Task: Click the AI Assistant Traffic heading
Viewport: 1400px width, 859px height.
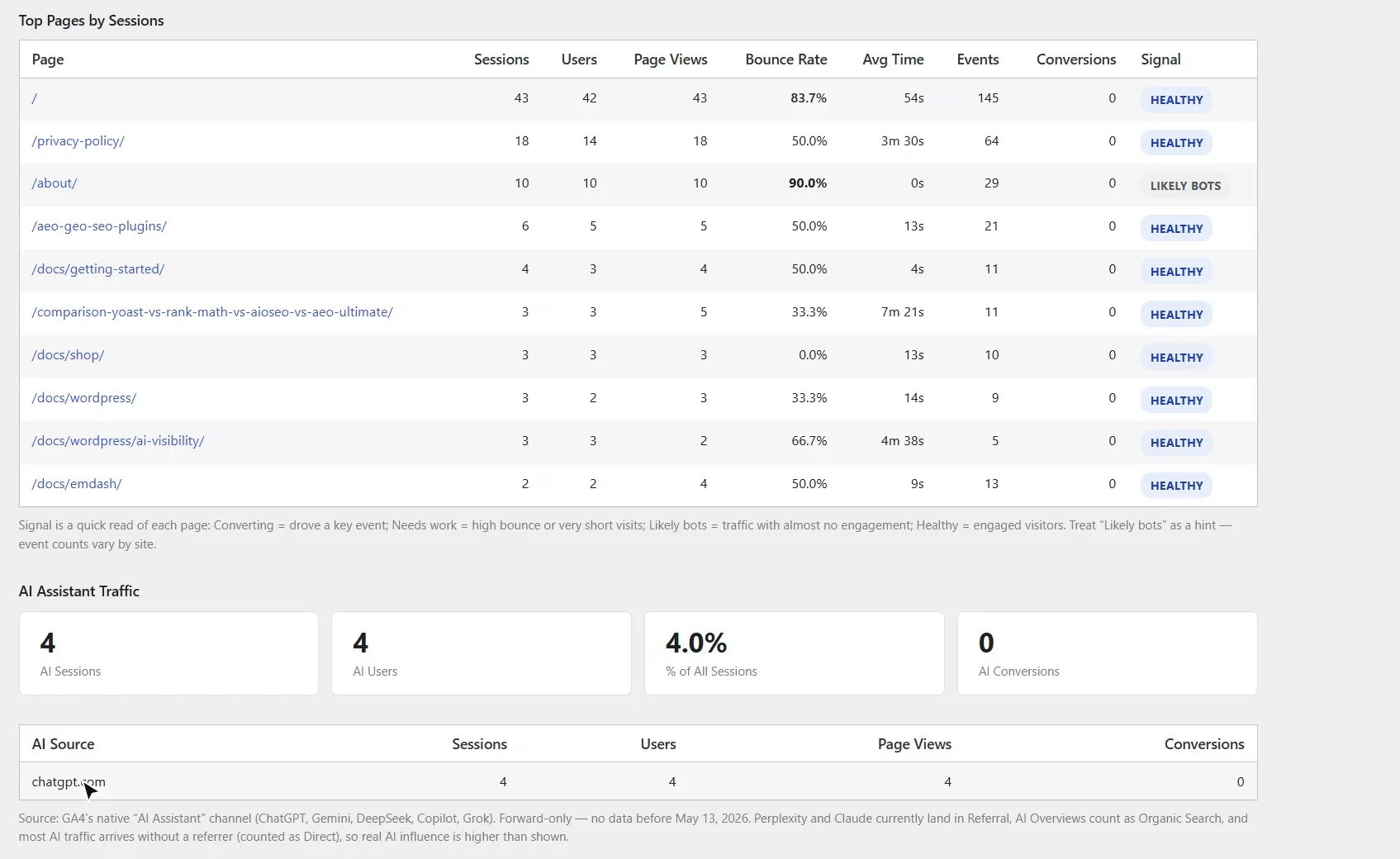Action: tap(79, 591)
